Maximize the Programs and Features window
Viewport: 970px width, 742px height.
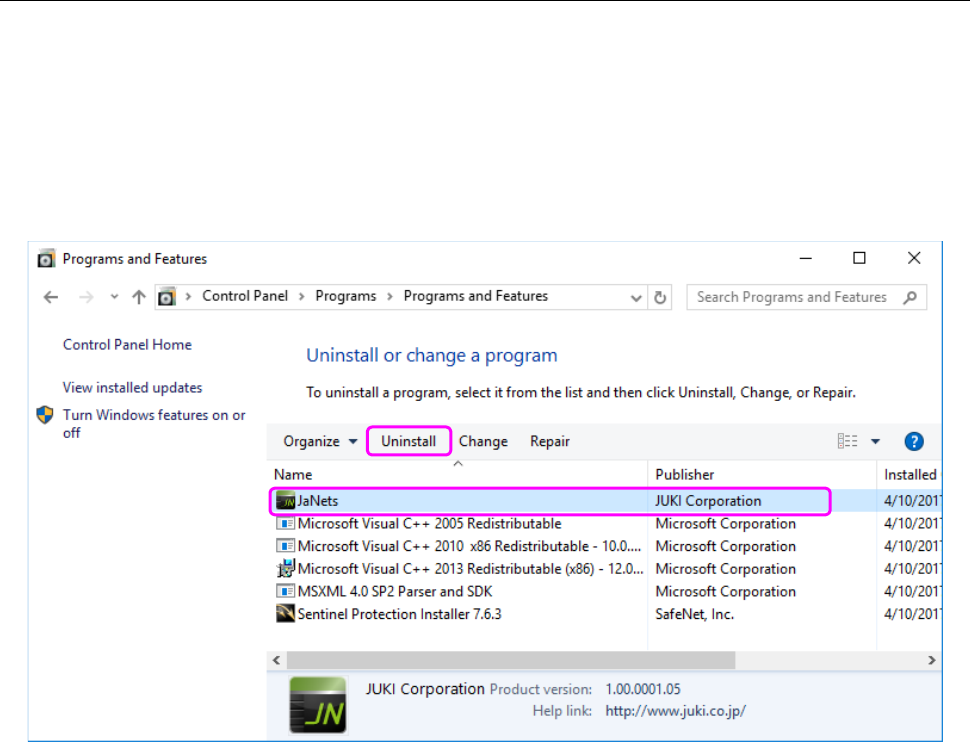point(859,258)
